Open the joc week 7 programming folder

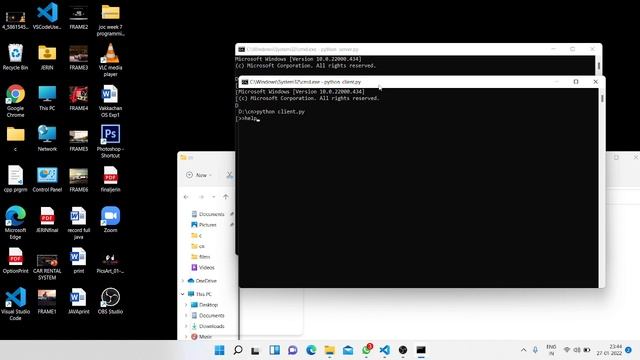pos(110,19)
